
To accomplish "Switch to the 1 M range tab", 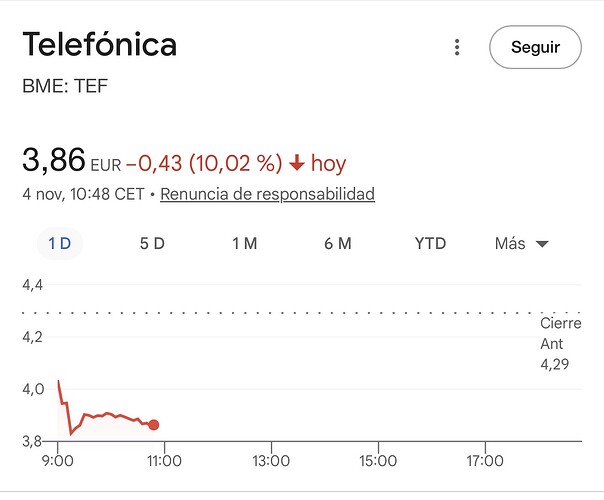I will 245,244.
